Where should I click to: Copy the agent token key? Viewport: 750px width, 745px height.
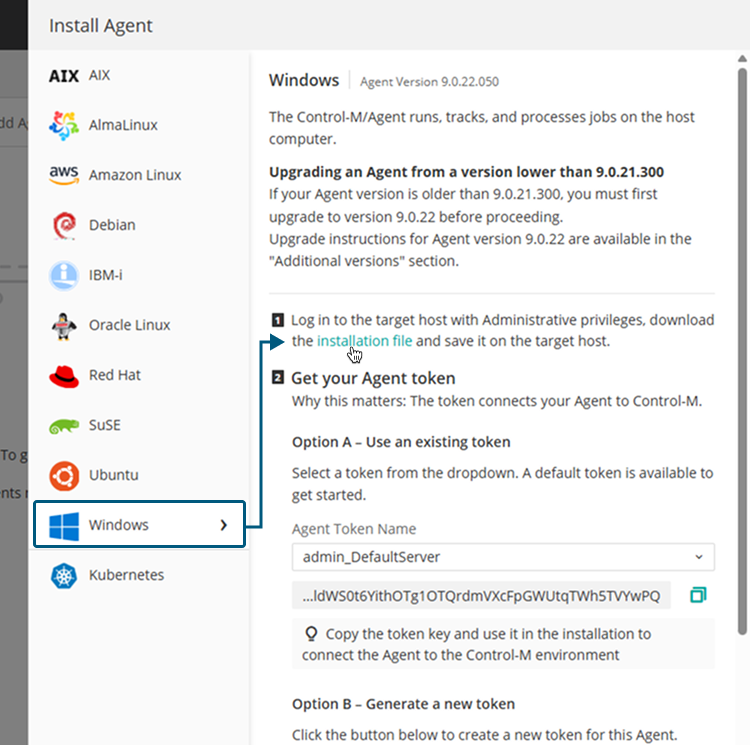(698, 596)
